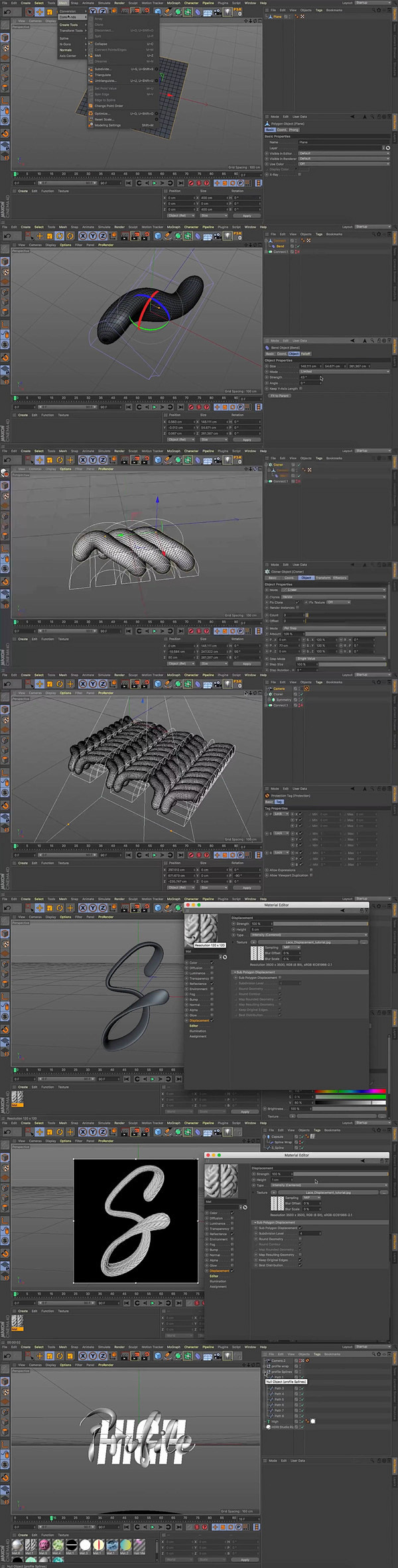398x1568 pixels.
Task: Switch to Falloff tab in Bend attributes
Action: 306,354
